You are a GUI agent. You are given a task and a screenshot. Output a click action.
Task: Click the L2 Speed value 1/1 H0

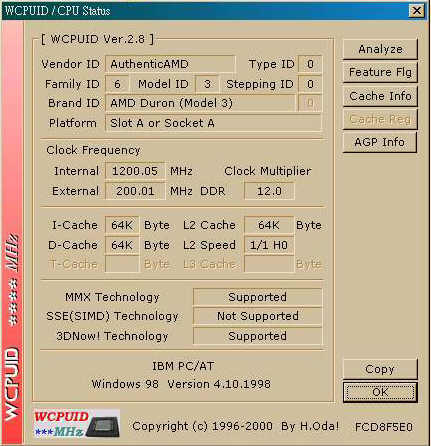coord(269,245)
